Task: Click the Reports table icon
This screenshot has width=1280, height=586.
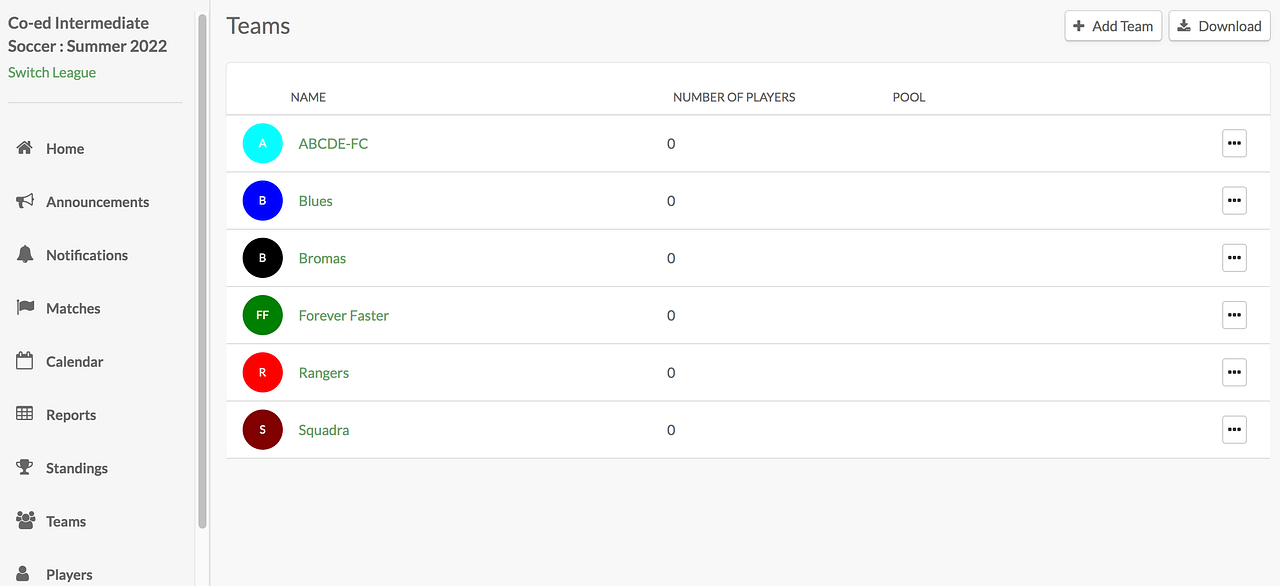Action: (25, 414)
